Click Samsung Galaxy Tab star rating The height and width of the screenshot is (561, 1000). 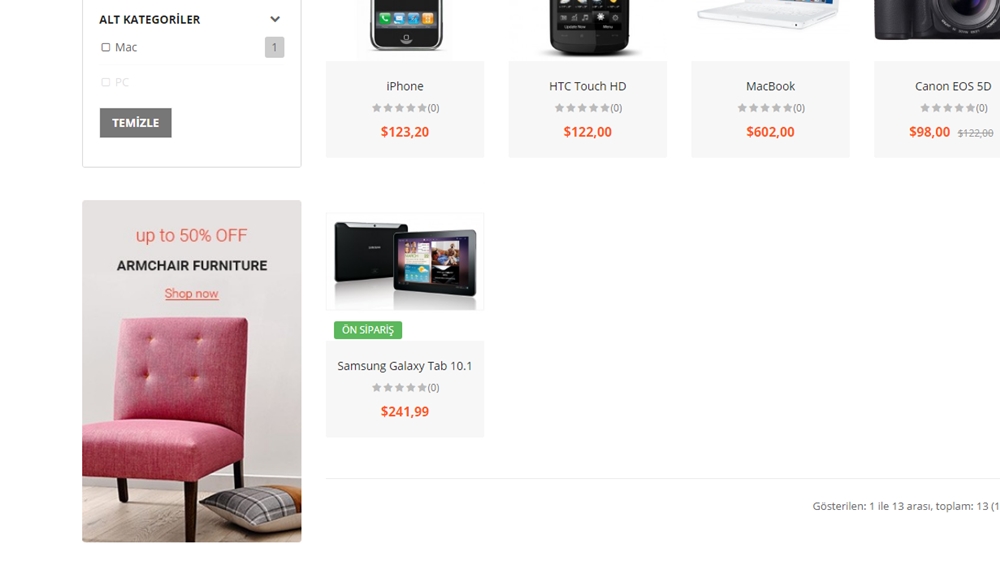399,388
